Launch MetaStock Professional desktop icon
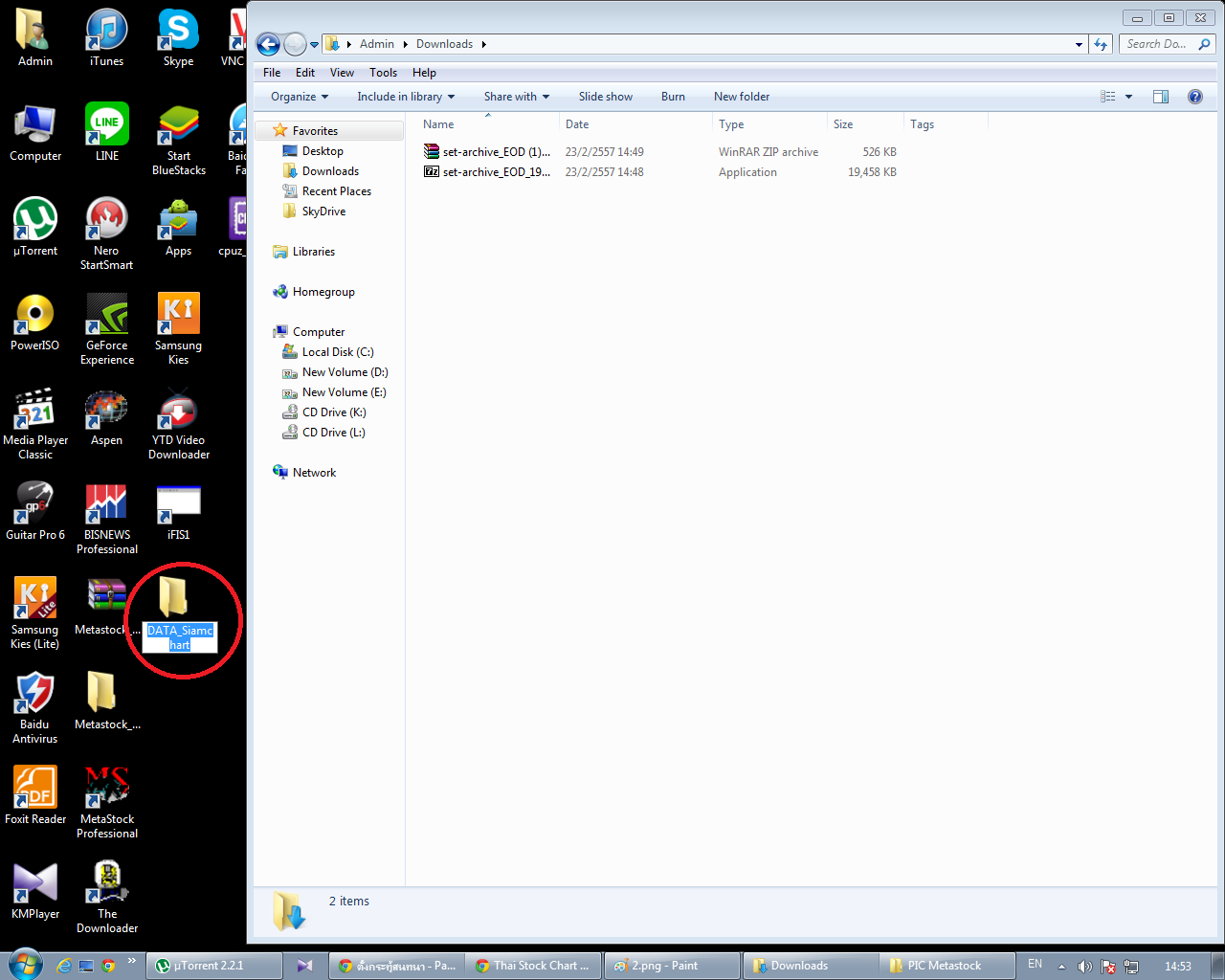This screenshot has width=1225, height=980. 106,802
